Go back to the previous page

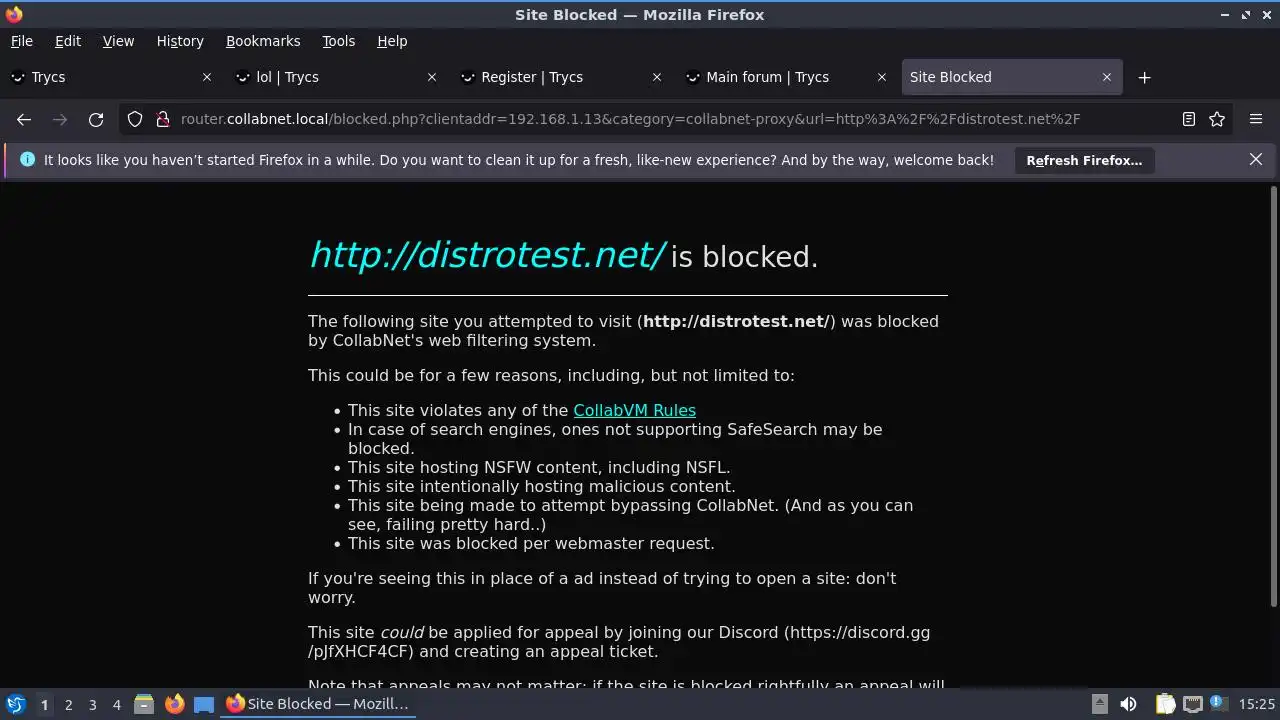pyautogui.click(x=24, y=119)
